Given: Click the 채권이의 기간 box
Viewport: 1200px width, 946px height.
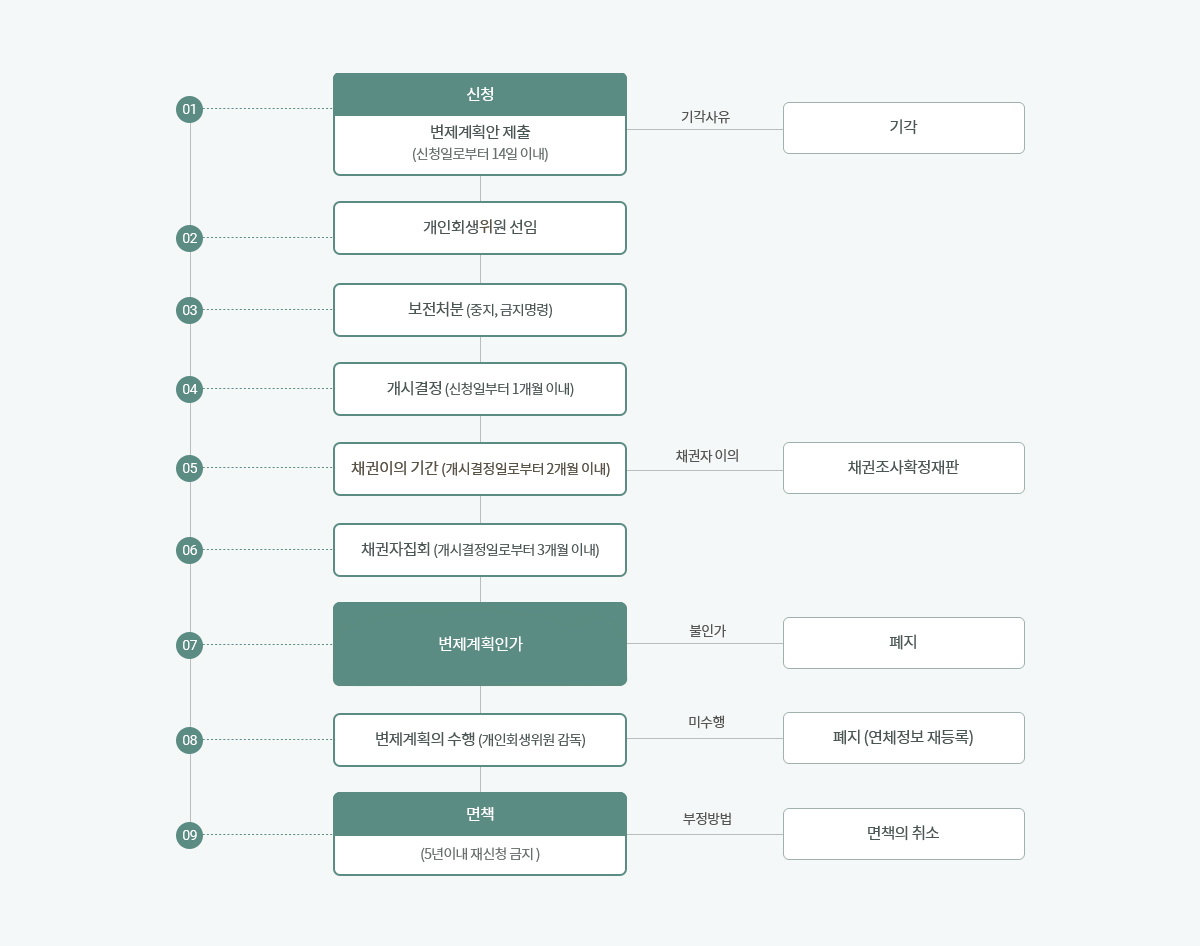Looking at the screenshot, I should click(x=480, y=469).
